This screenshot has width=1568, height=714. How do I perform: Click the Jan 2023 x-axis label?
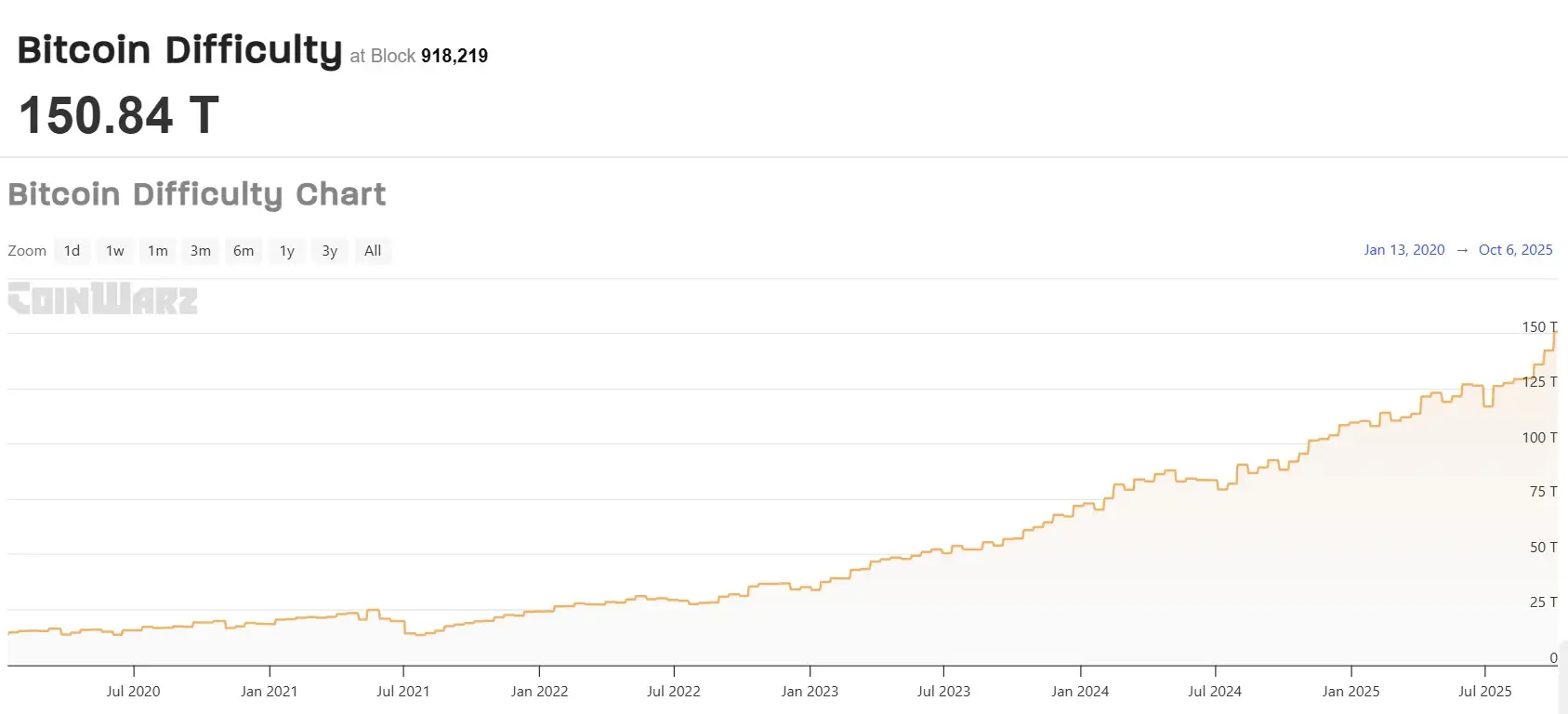[810, 692]
